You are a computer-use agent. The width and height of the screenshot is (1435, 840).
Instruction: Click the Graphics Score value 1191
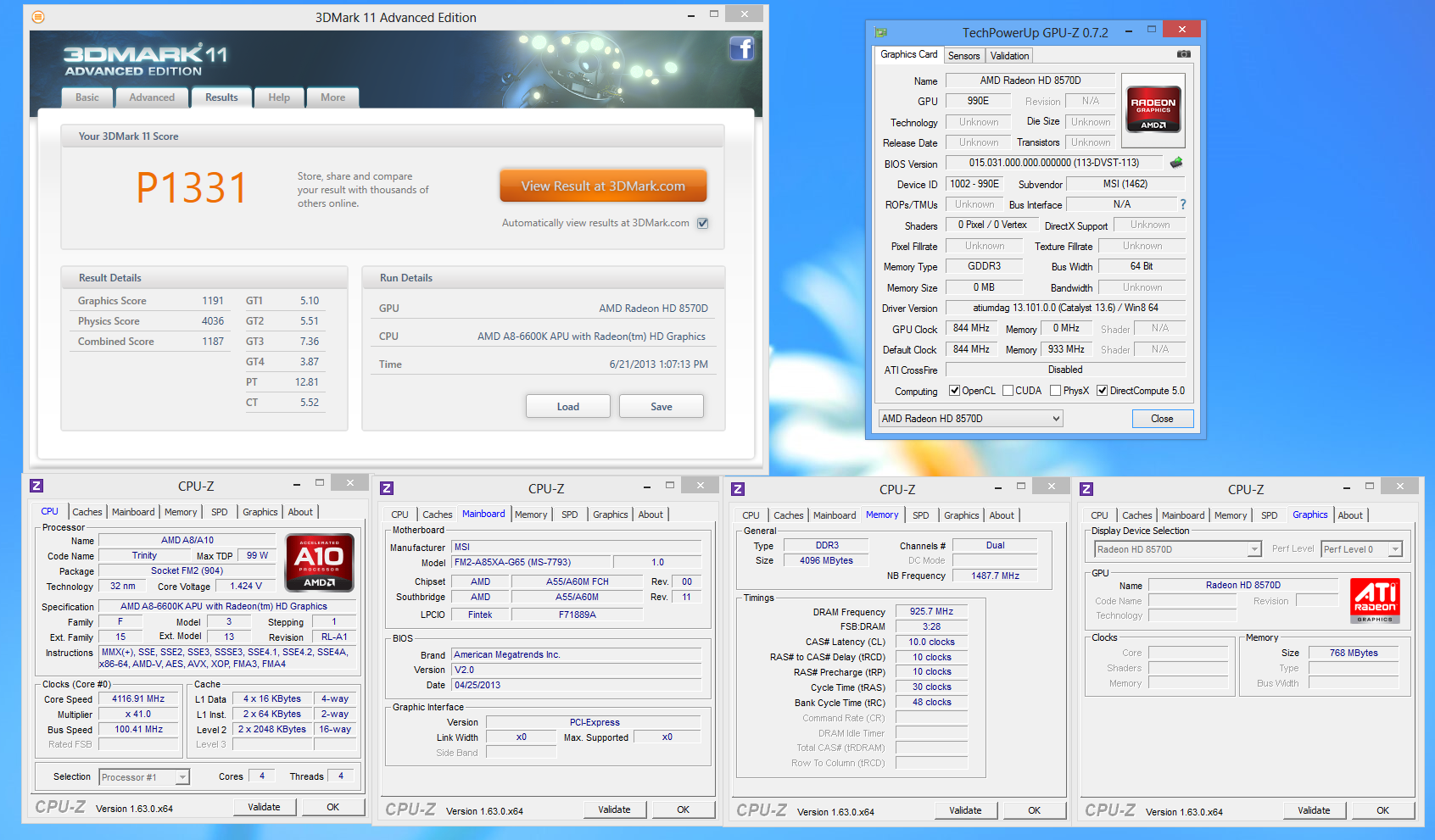[x=213, y=301]
